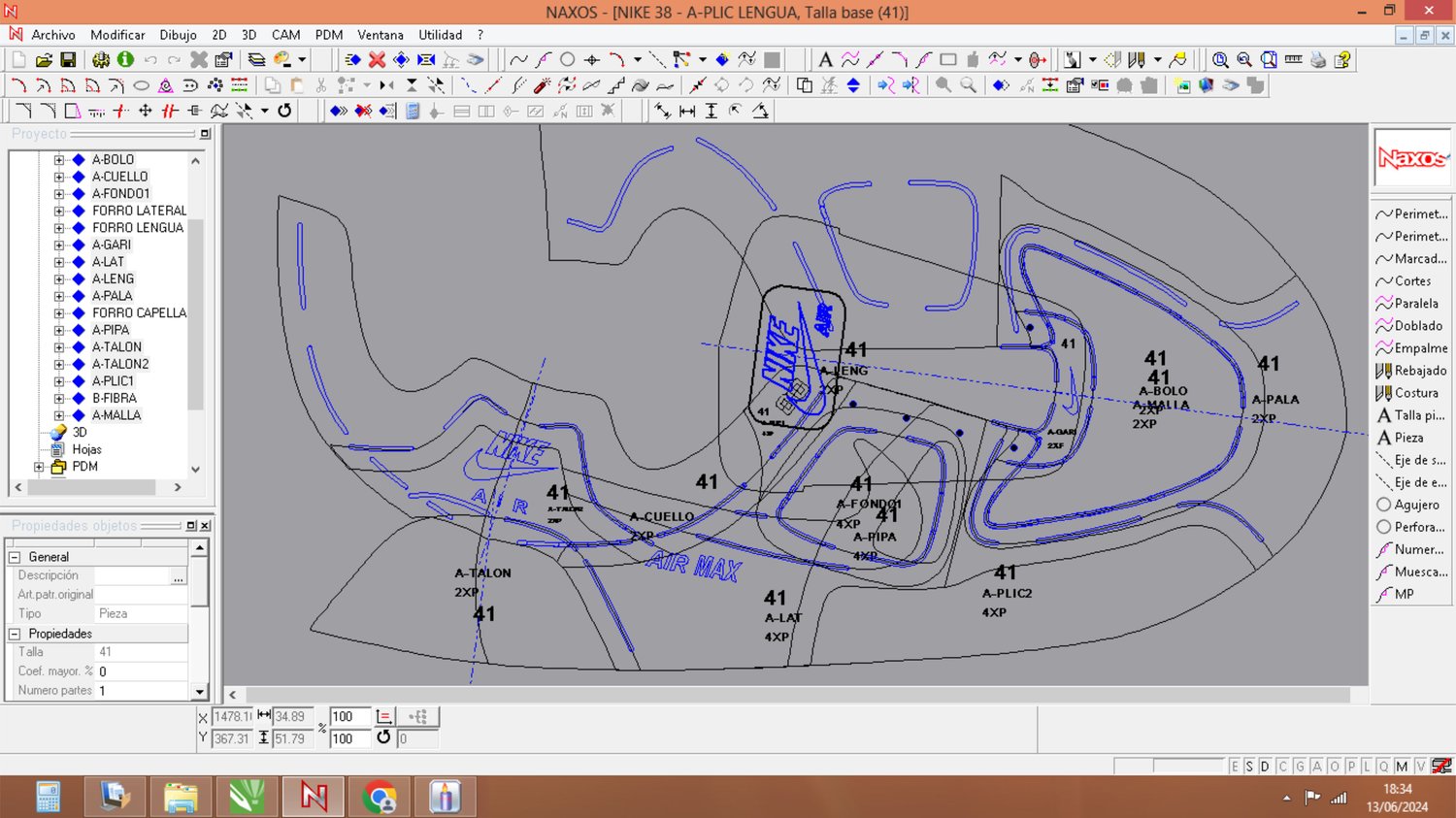Toggle the V status bar indicator
This screenshot has height=818, width=1456.
1420,767
